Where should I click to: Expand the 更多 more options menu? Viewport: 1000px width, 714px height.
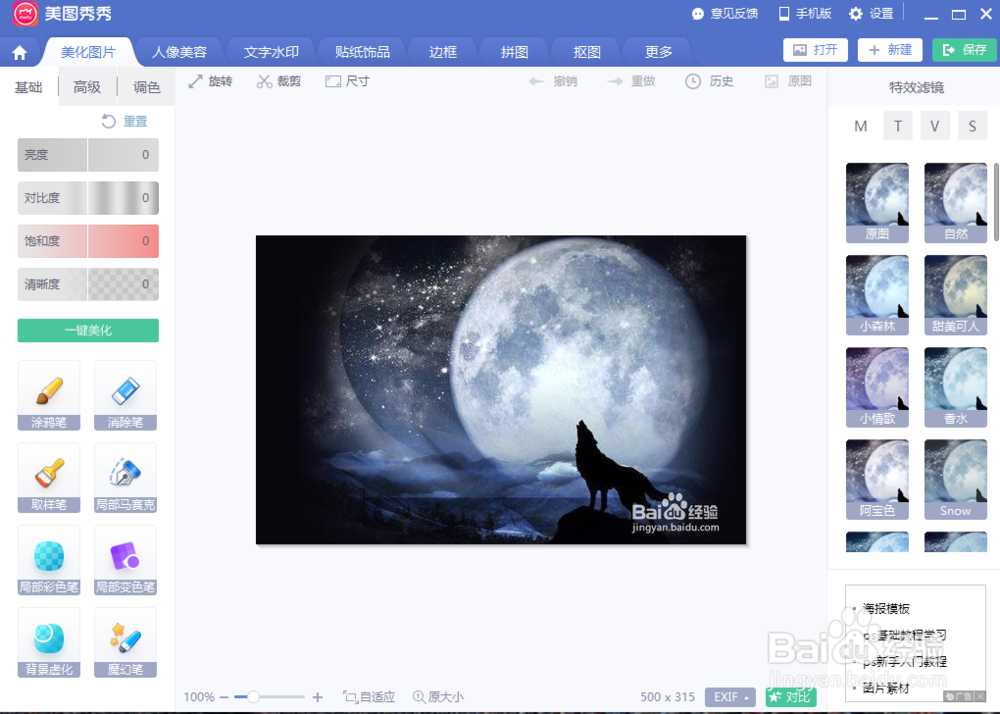658,49
